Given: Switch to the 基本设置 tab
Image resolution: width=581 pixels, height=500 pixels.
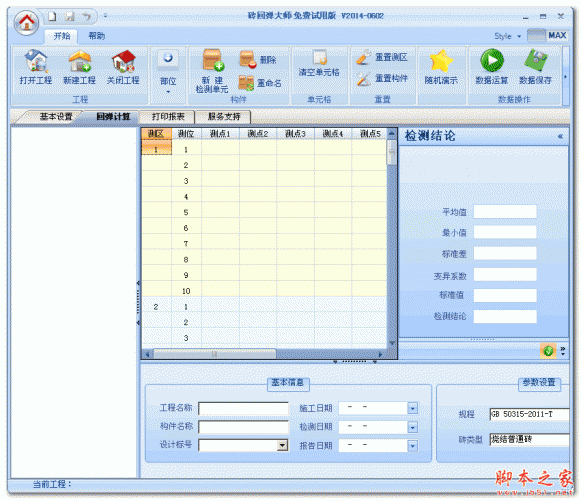Looking at the screenshot, I should [x=56, y=116].
